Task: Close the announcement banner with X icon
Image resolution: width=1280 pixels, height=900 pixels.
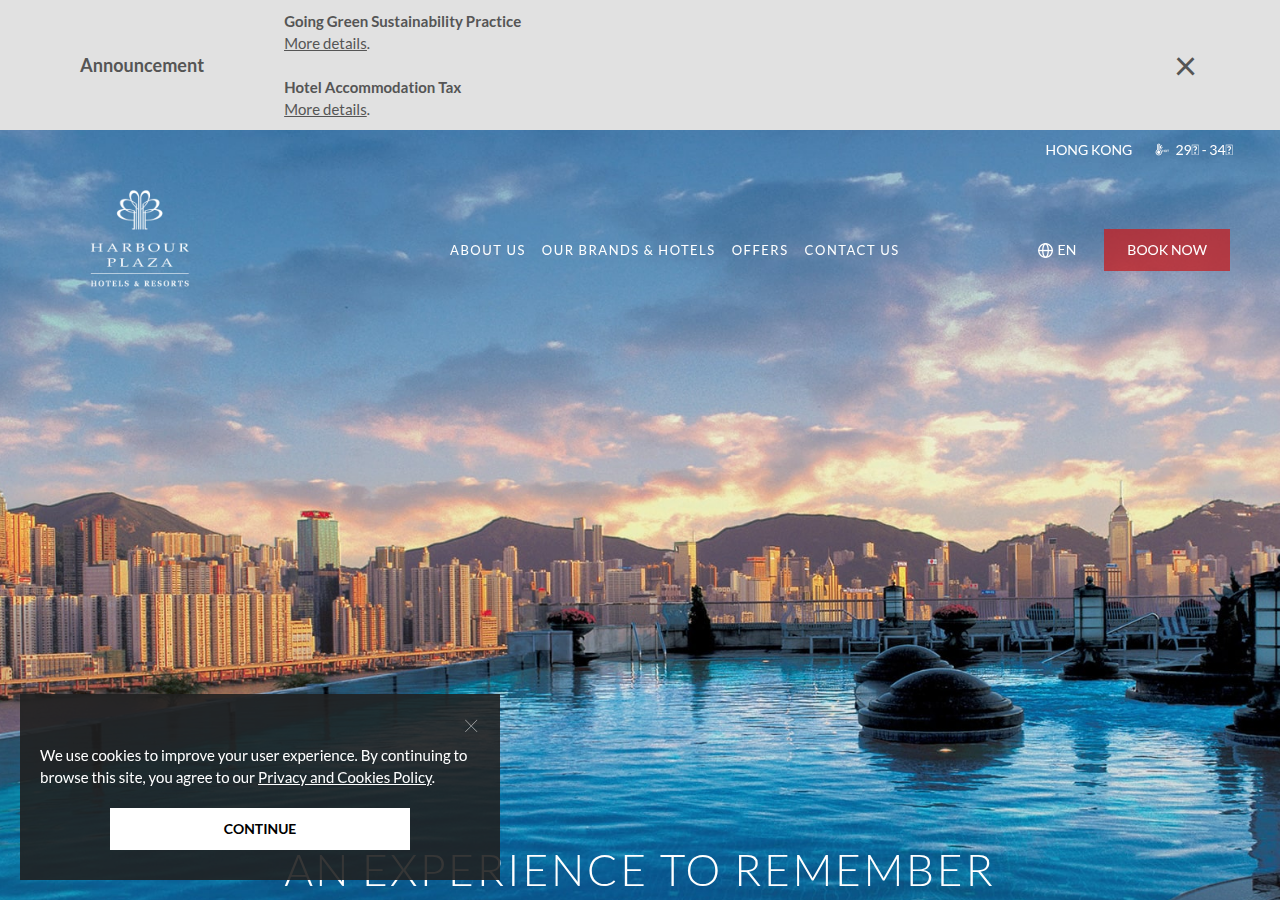Action: [x=1185, y=66]
